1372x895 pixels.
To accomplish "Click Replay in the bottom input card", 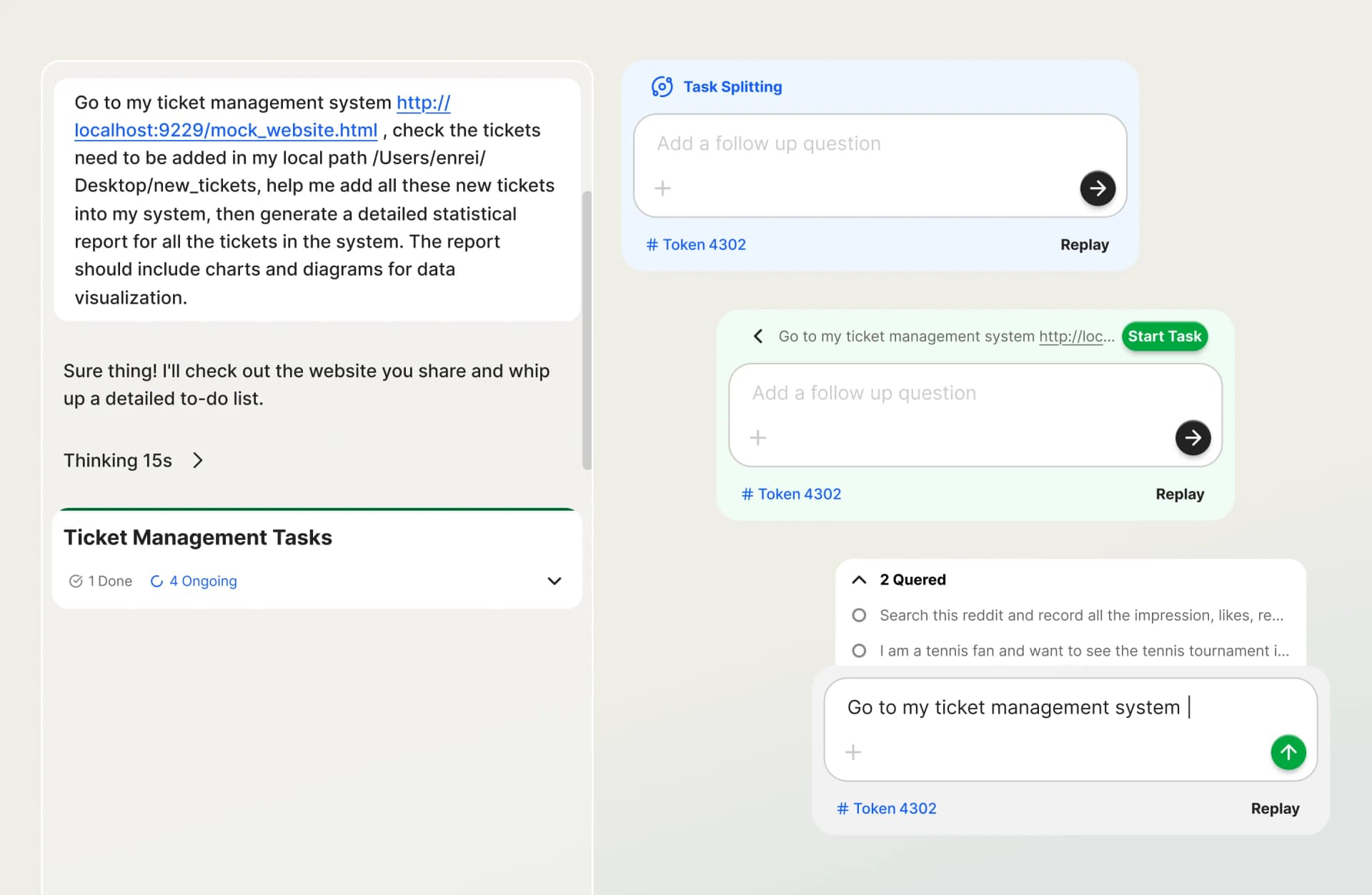I will click(x=1274, y=808).
